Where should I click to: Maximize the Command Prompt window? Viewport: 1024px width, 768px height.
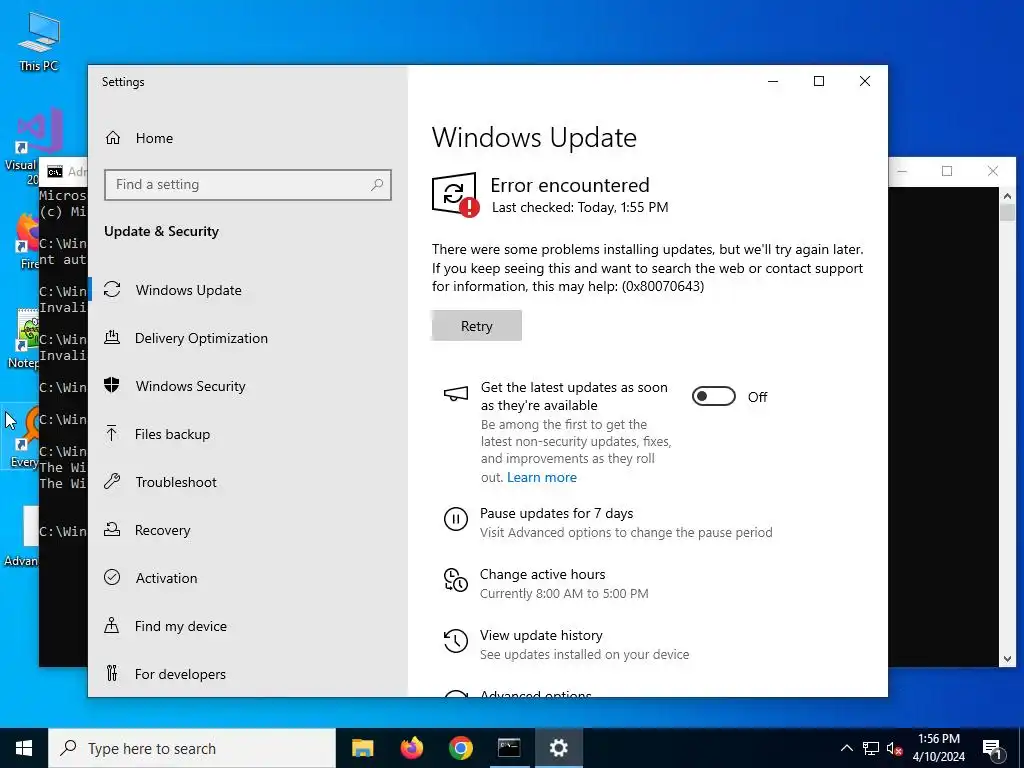click(x=947, y=171)
